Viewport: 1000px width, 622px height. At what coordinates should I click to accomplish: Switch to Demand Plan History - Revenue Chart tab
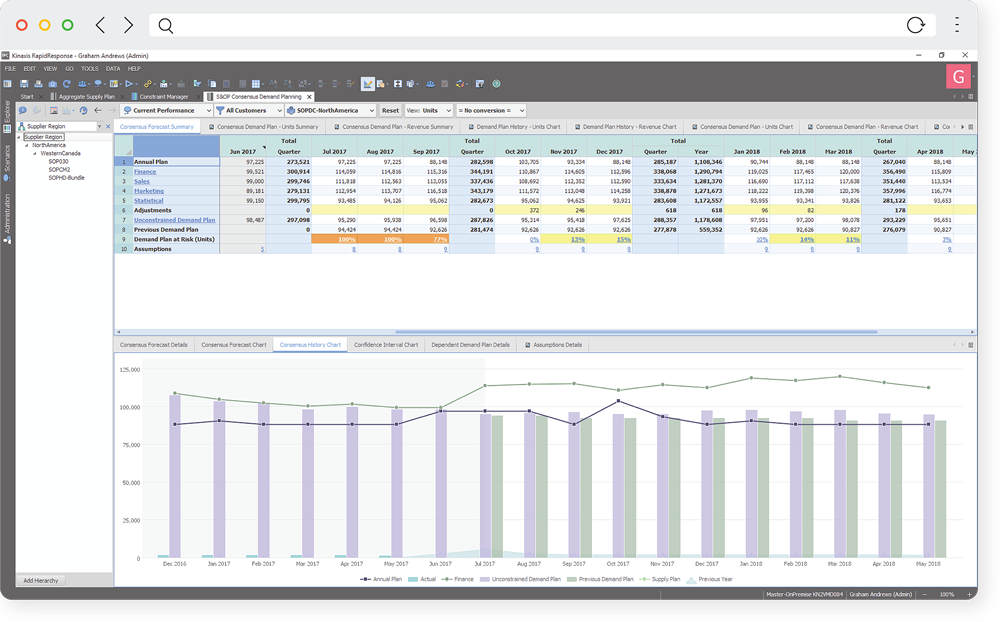[x=625, y=127]
